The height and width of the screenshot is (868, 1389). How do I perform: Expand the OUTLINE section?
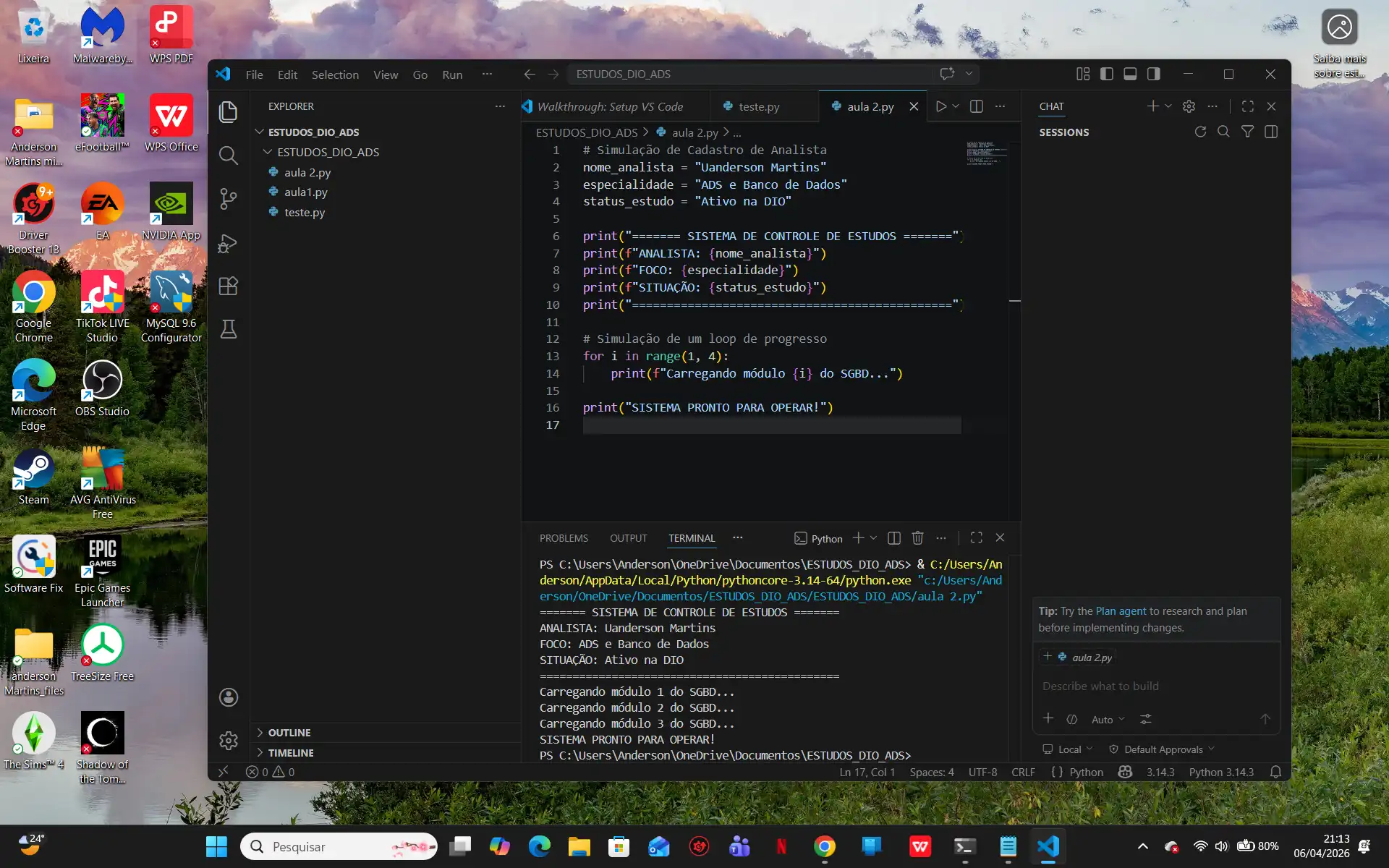[x=289, y=733]
